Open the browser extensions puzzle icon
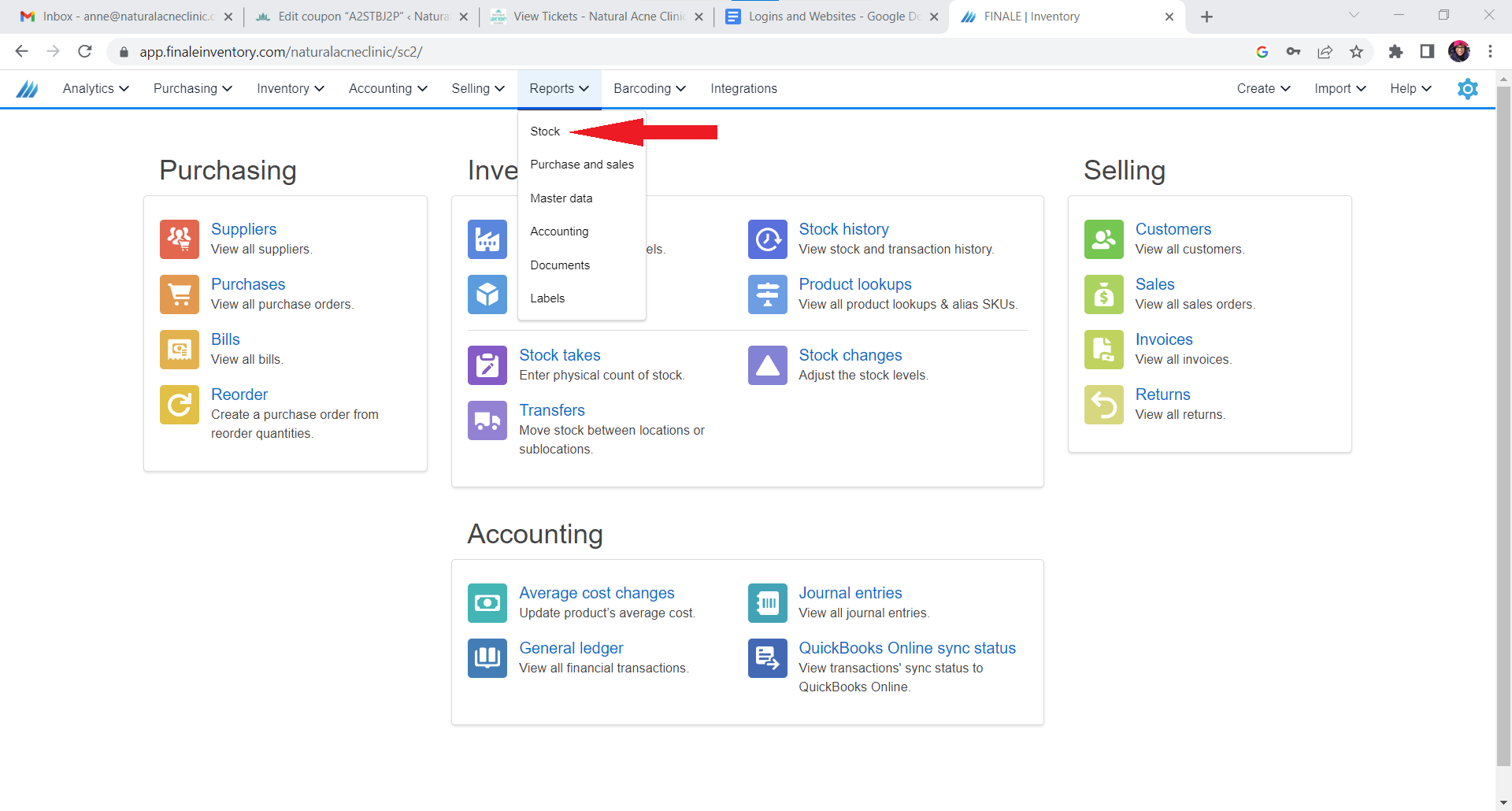Screen dimensions: 1512x811 click(x=1395, y=52)
